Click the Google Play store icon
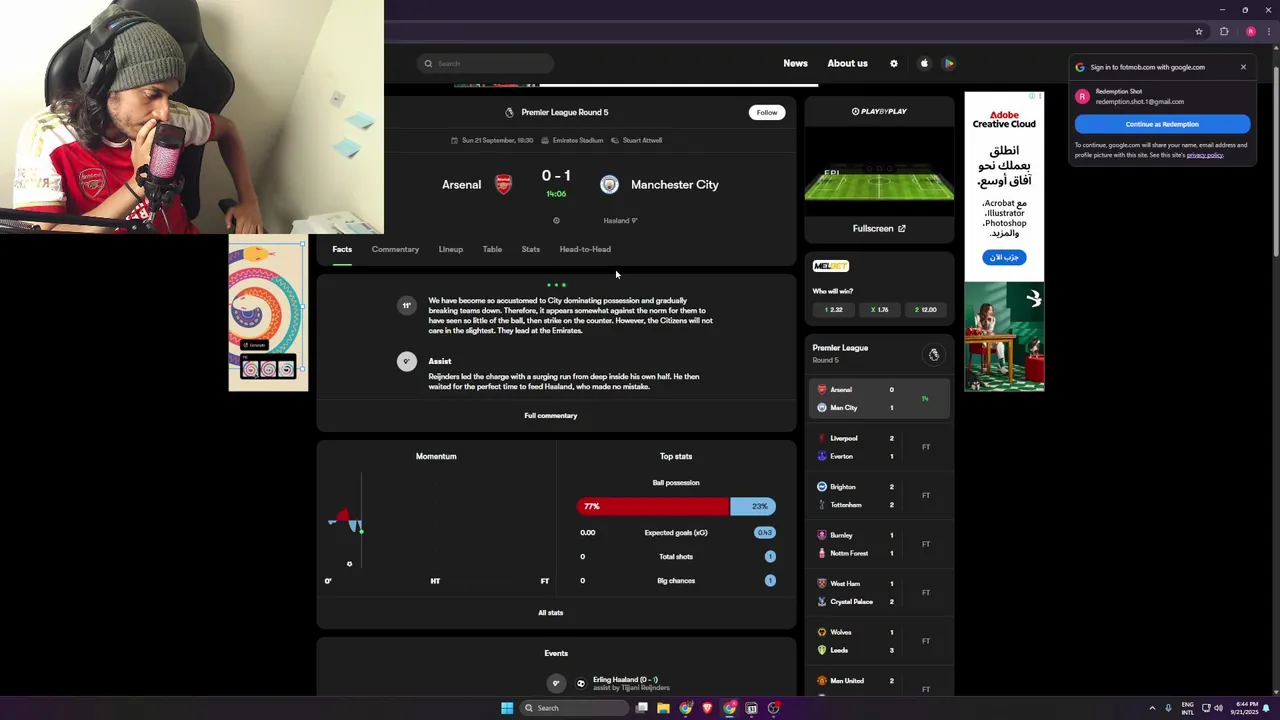This screenshot has height=720, width=1280. tap(949, 63)
